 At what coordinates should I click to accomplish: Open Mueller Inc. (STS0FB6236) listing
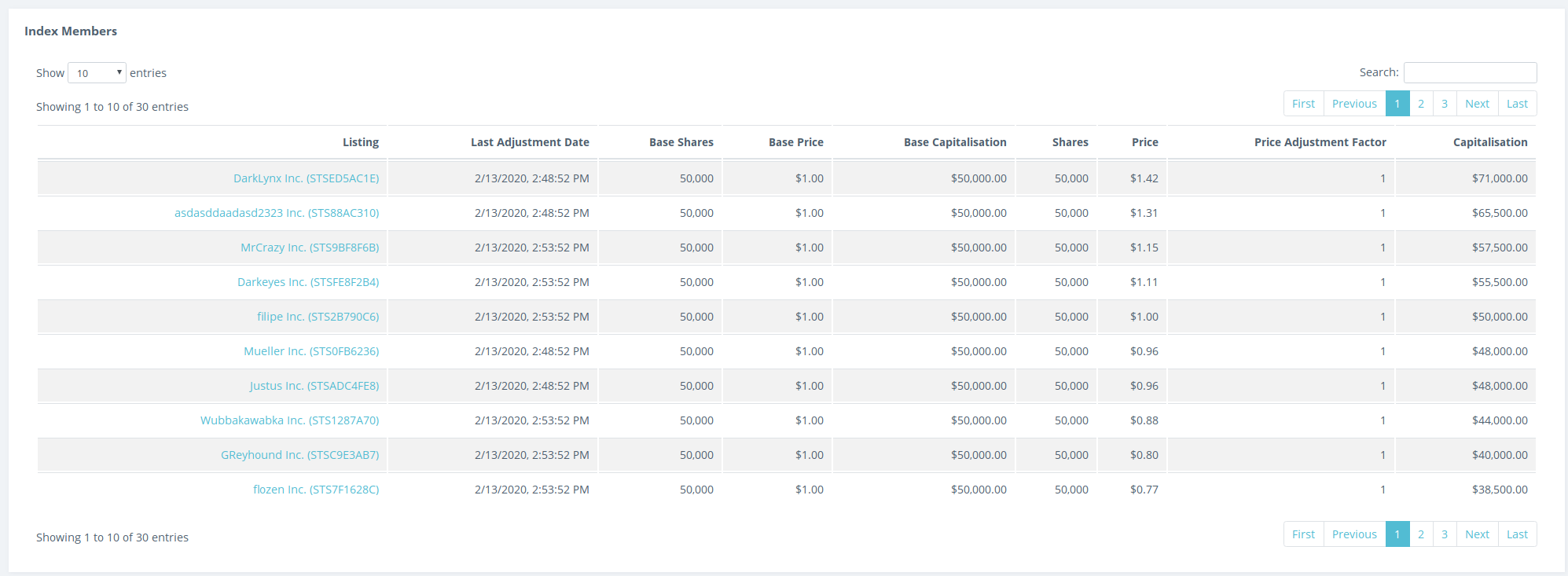click(x=311, y=351)
